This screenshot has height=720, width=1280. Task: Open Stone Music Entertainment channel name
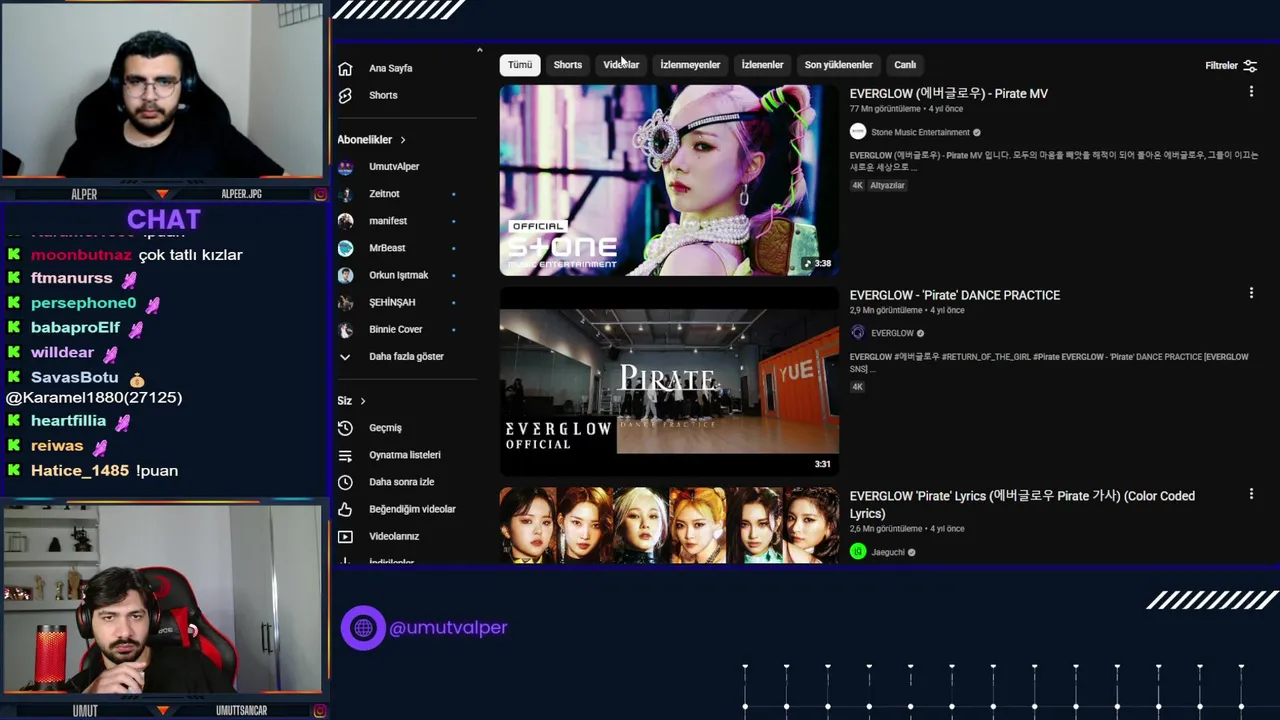point(920,132)
